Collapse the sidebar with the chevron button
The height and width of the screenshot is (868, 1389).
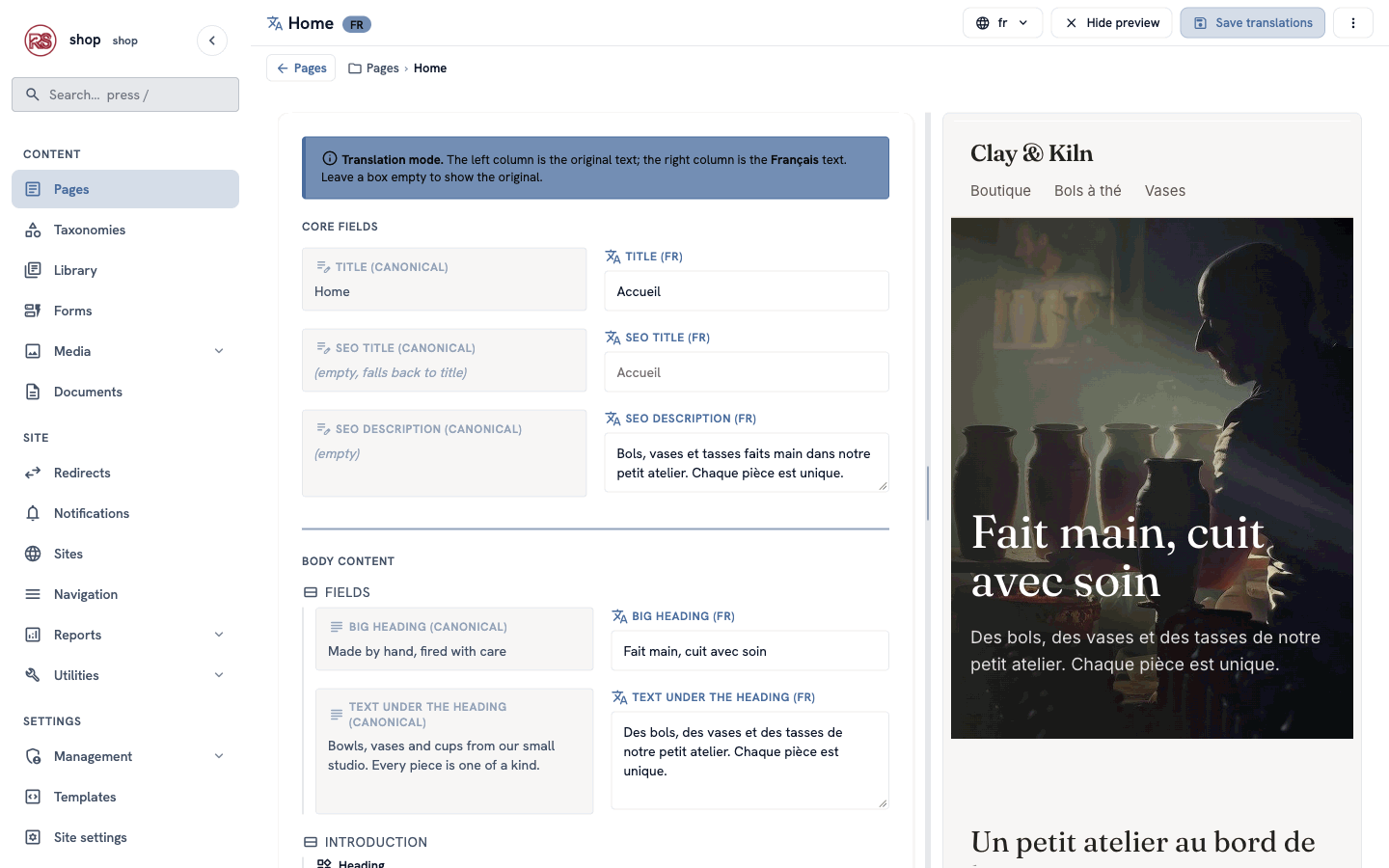coord(212,41)
